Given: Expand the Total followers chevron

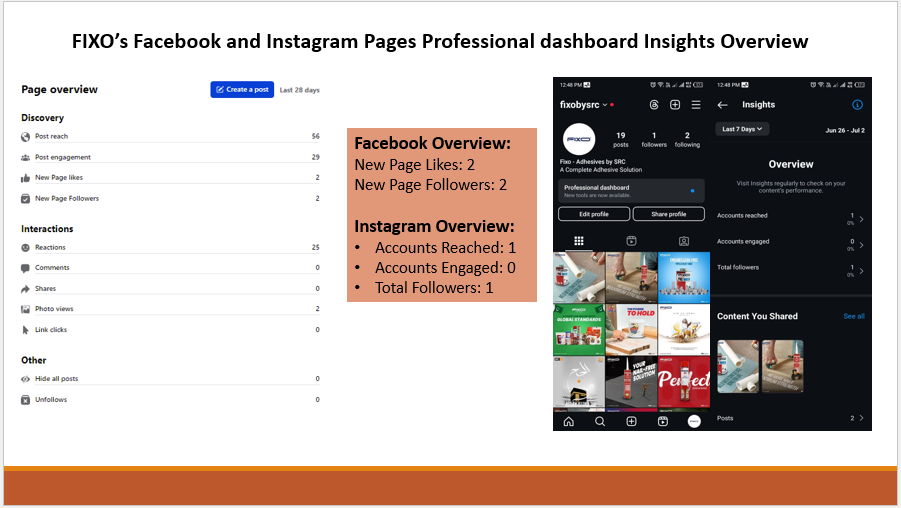Looking at the screenshot, I should point(862,270).
